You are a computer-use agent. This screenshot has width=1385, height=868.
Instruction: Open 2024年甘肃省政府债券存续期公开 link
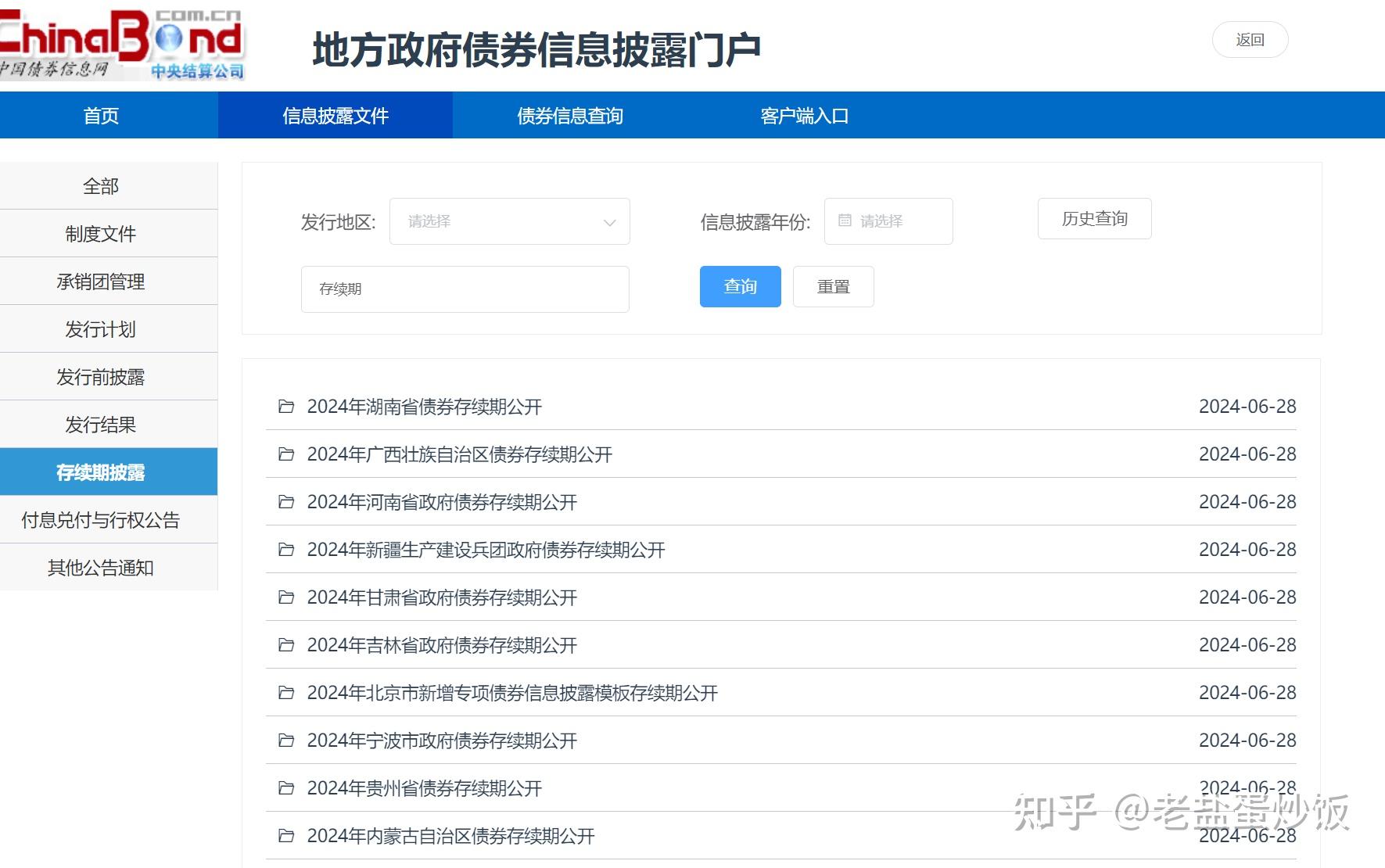(x=442, y=597)
